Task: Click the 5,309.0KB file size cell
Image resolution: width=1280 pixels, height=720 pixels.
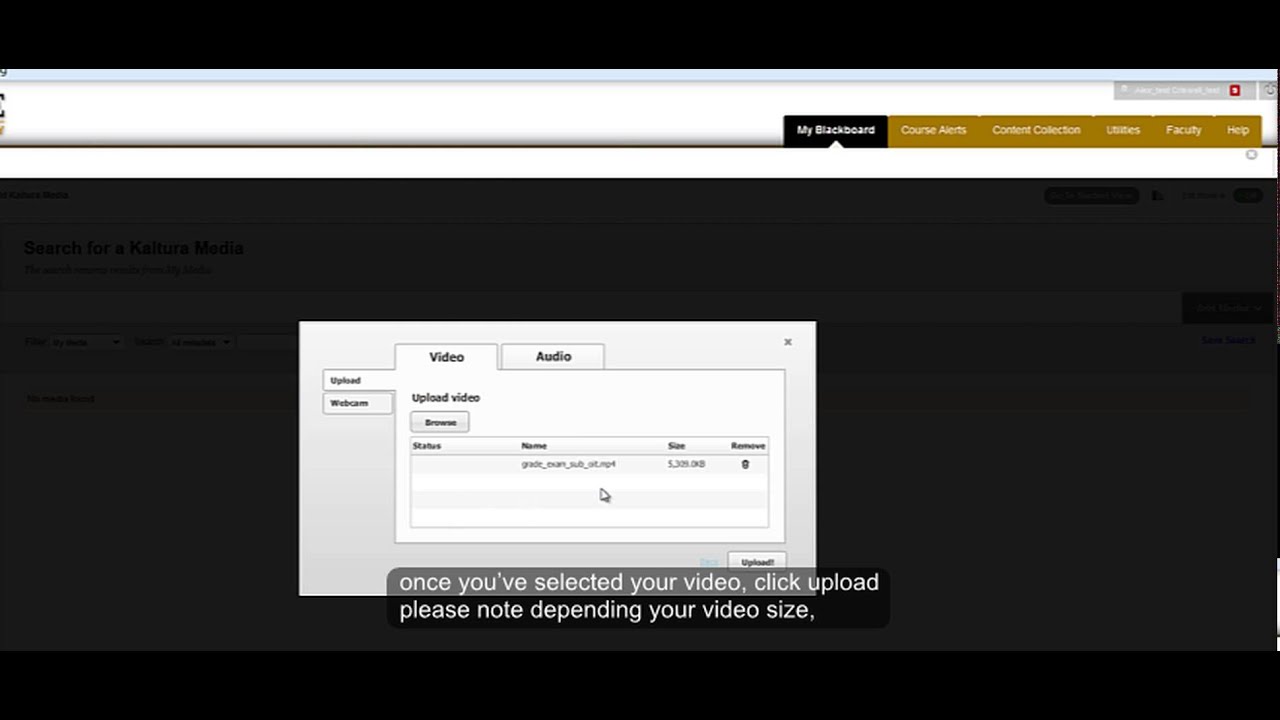Action: pyautogui.click(x=686, y=464)
